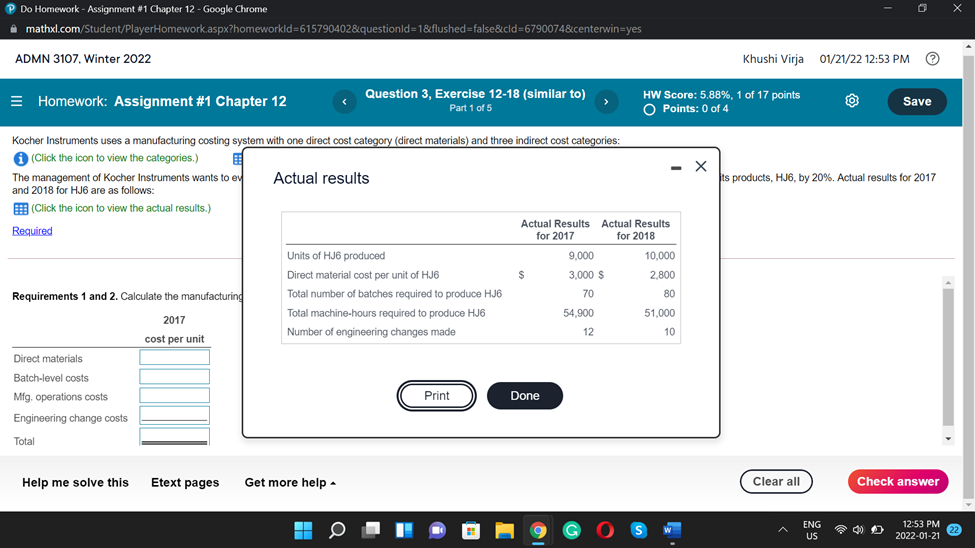Open Windows Start menu
The image size is (975, 548).
click(303, 531)
